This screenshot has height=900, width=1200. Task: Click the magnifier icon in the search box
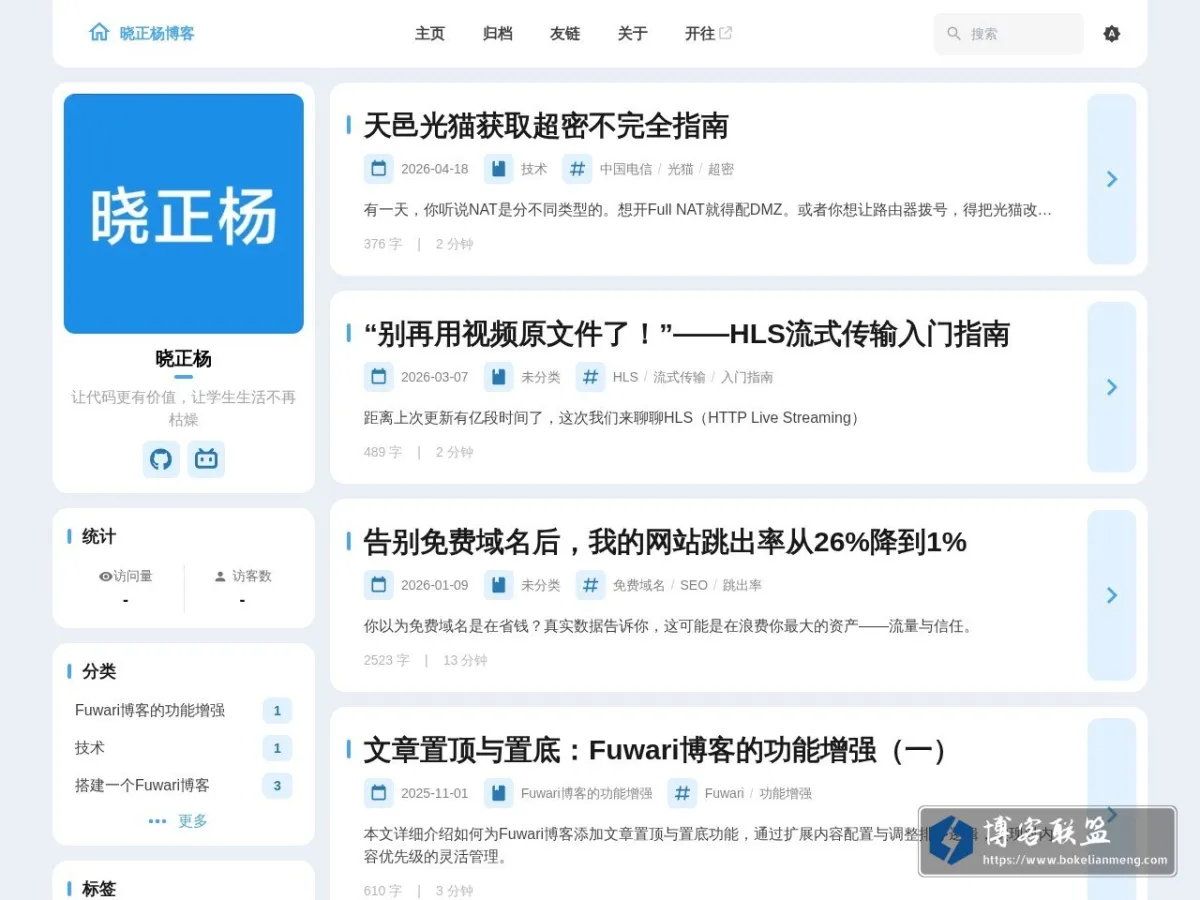point(954,34)
